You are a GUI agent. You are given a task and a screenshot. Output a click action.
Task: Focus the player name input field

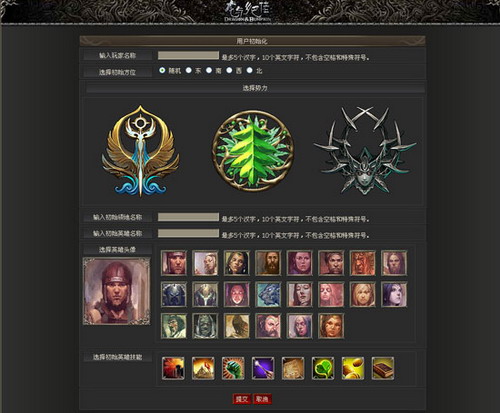coord(188,55)
